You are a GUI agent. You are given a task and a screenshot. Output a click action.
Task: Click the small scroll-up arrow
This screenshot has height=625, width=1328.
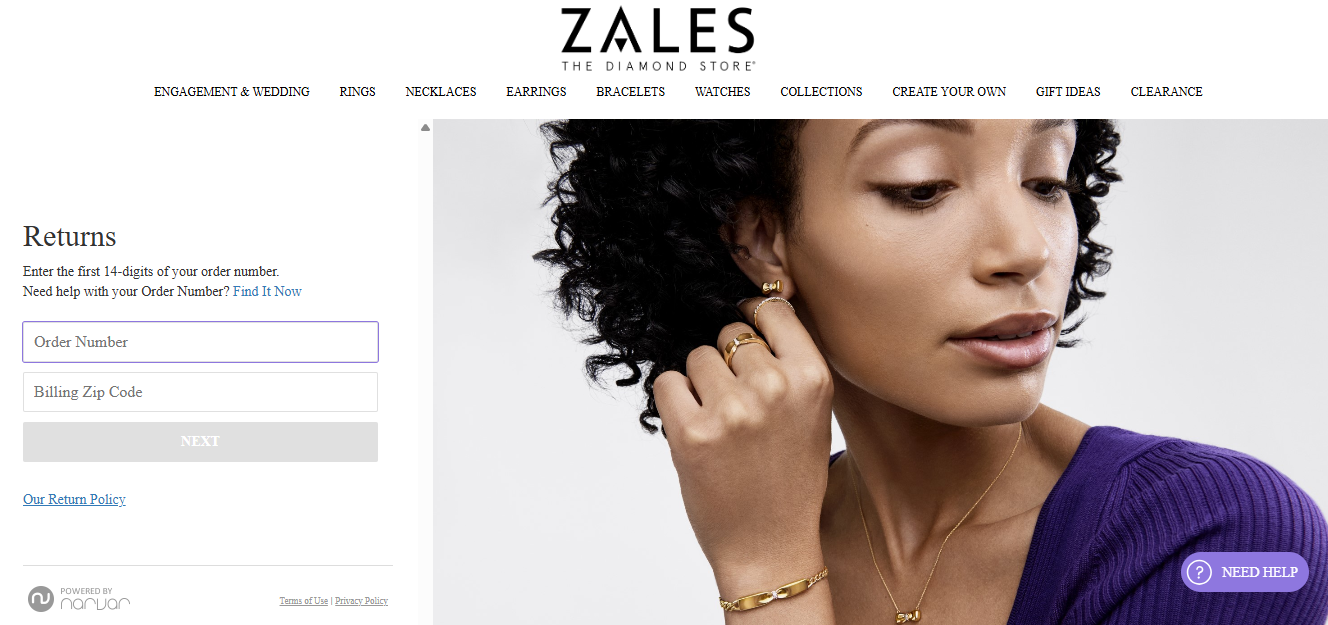425,127
